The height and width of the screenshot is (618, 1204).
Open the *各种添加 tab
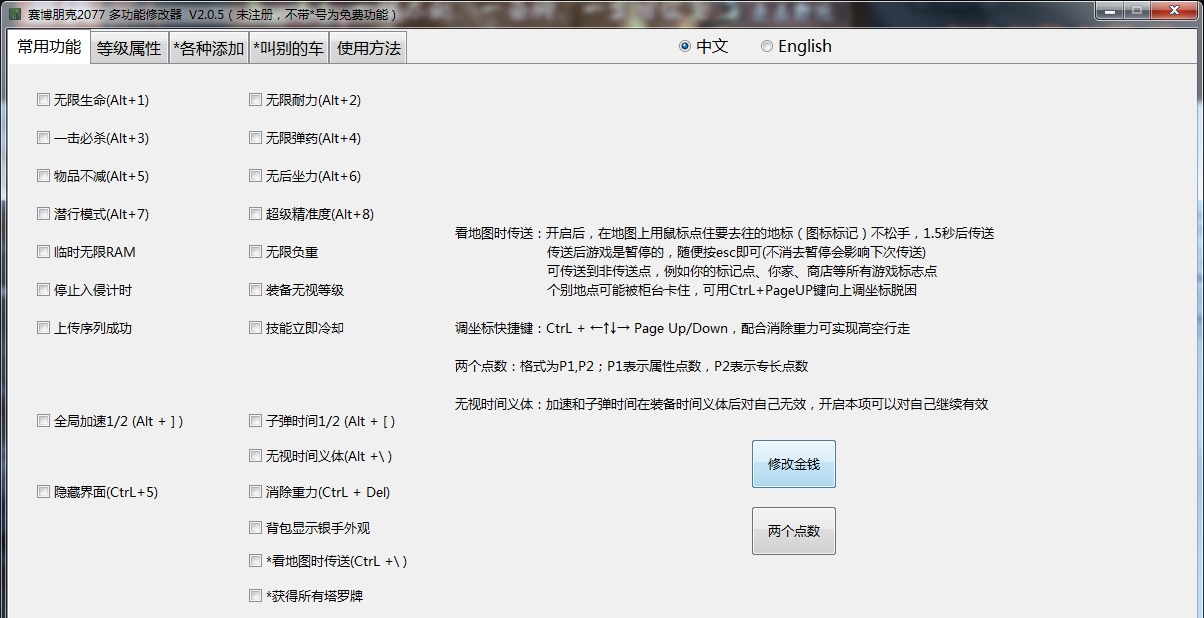pos(208,47)
